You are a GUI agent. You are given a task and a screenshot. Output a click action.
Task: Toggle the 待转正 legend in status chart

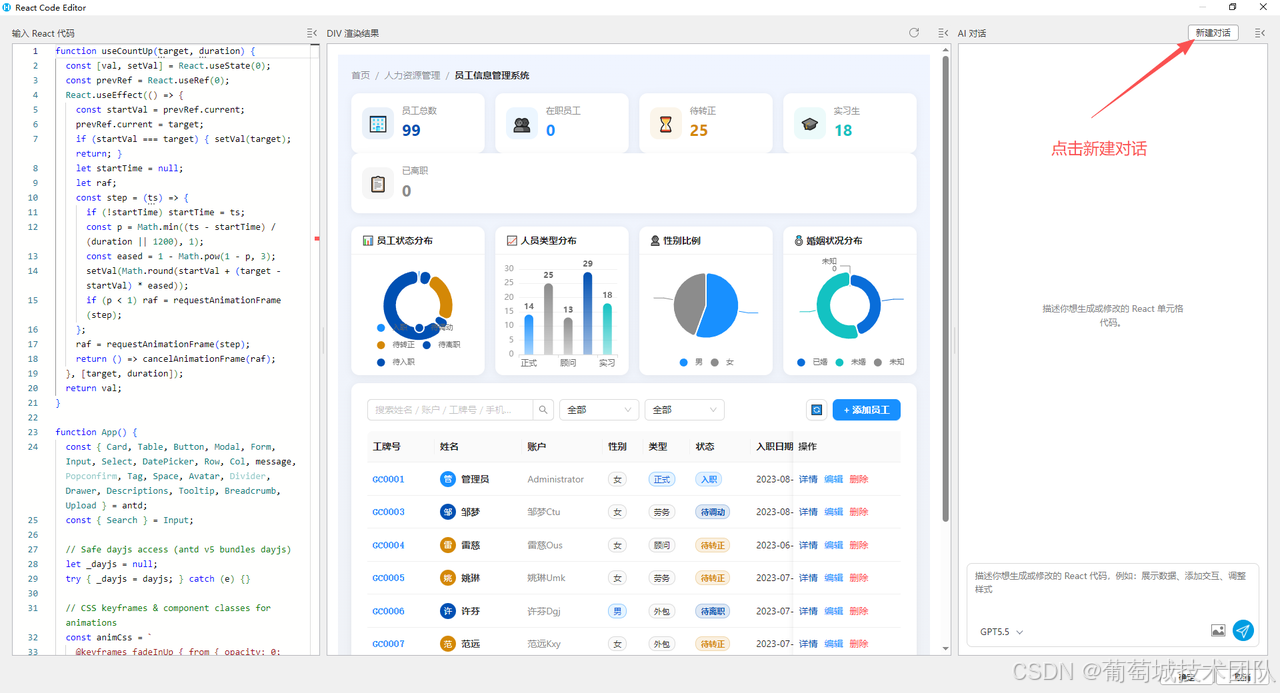[396, 345]
